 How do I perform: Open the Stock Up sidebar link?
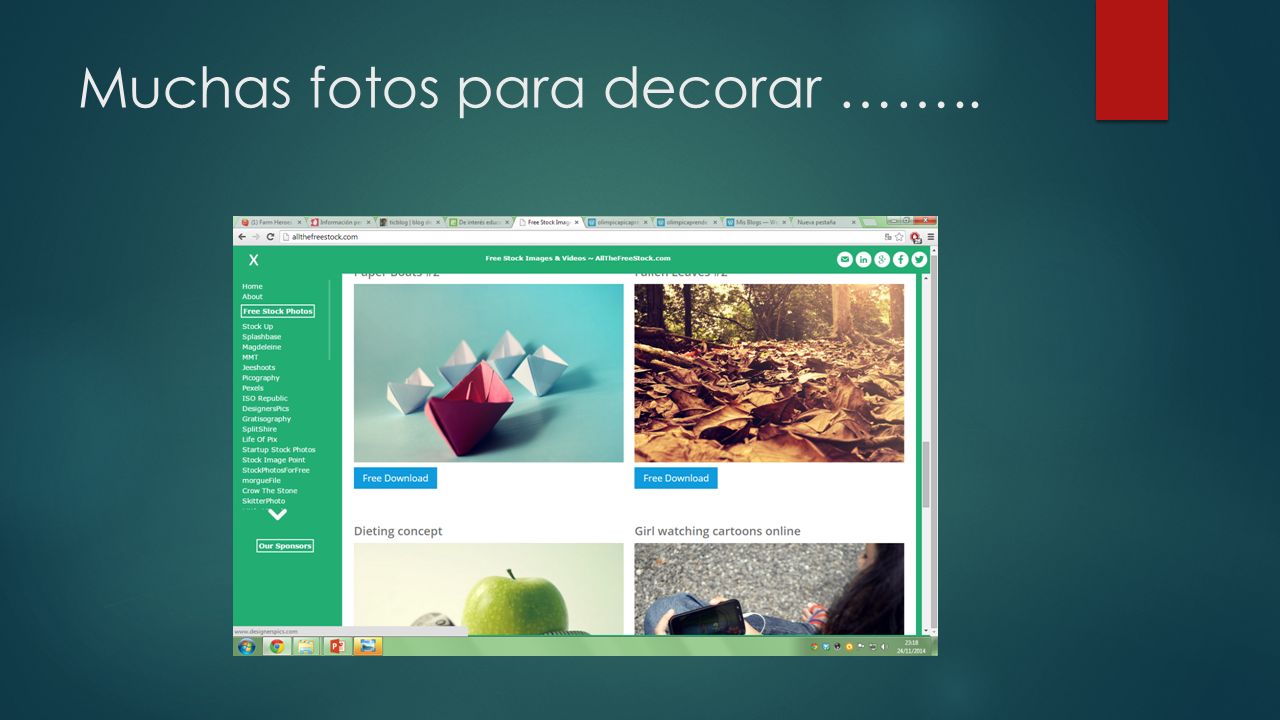point(257,326)
